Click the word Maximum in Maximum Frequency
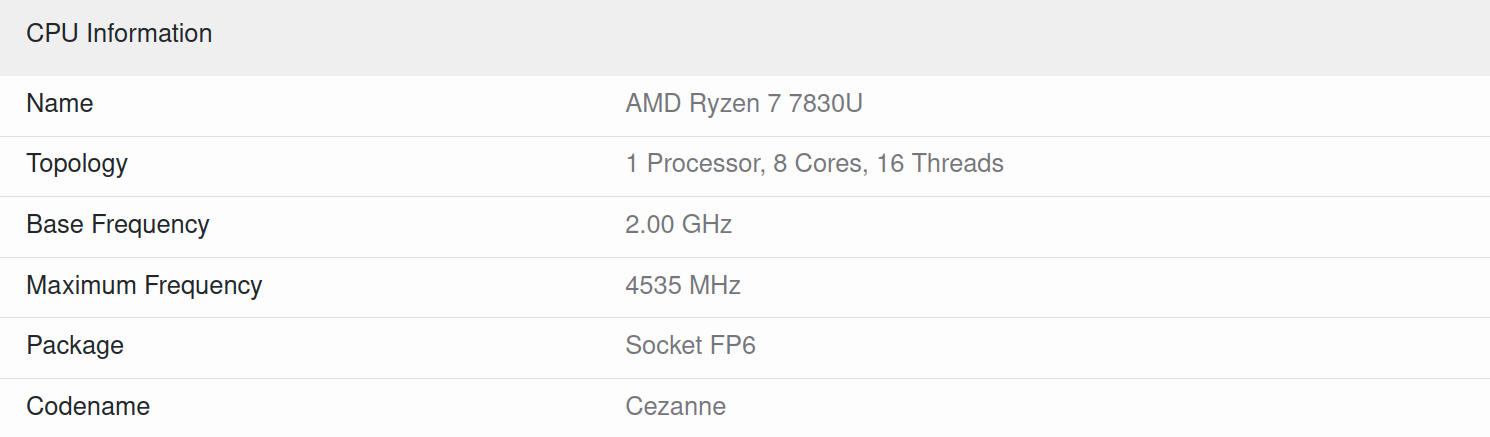Image resolution: width=1490 pixels, height=437 pixels. click(x=82, y=286)
